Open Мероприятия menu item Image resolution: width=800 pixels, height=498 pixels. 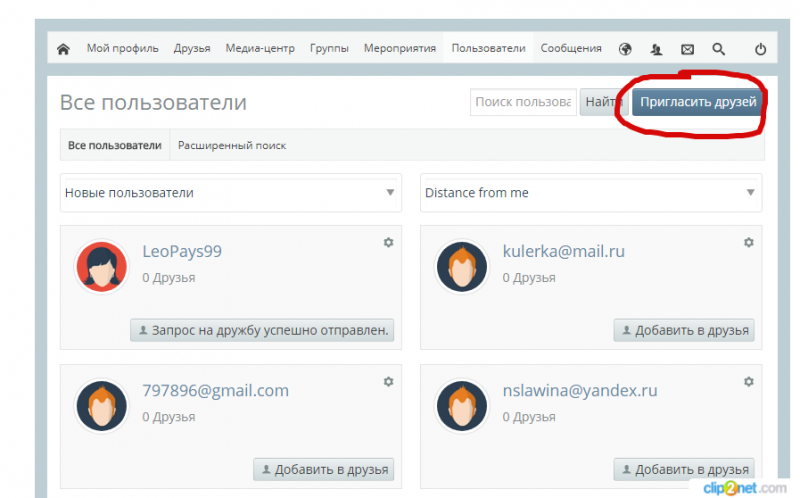pyautogui.click(x=399, y=48)
